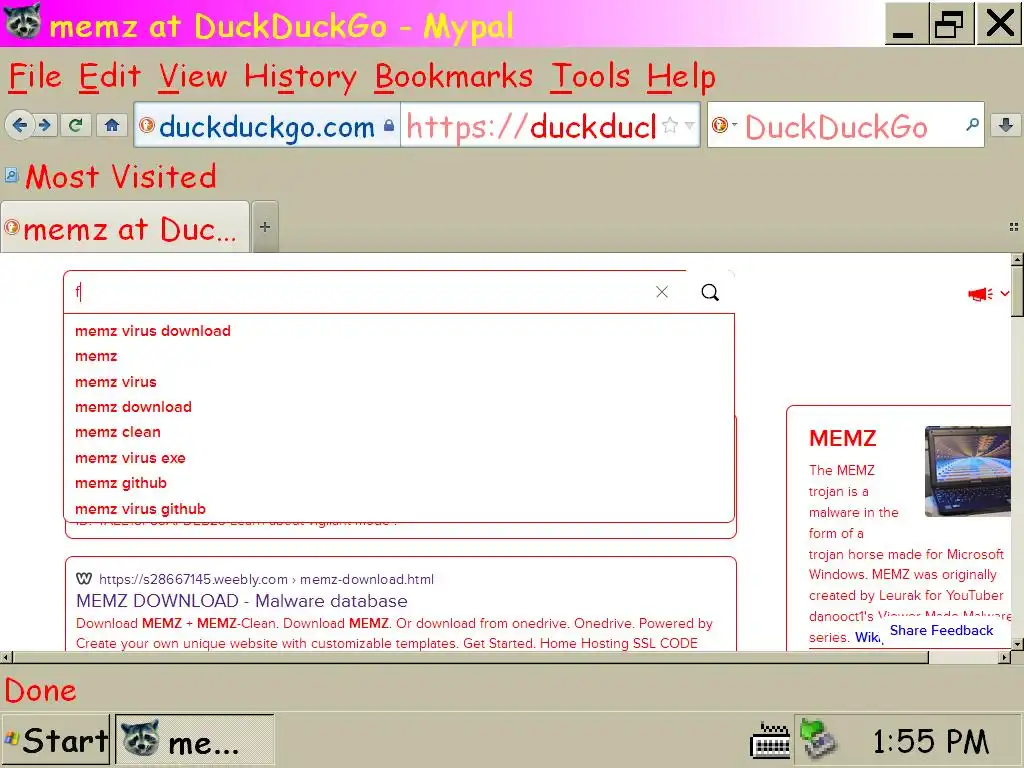Reload the page with the refresh icon

(x=76, y=125)
